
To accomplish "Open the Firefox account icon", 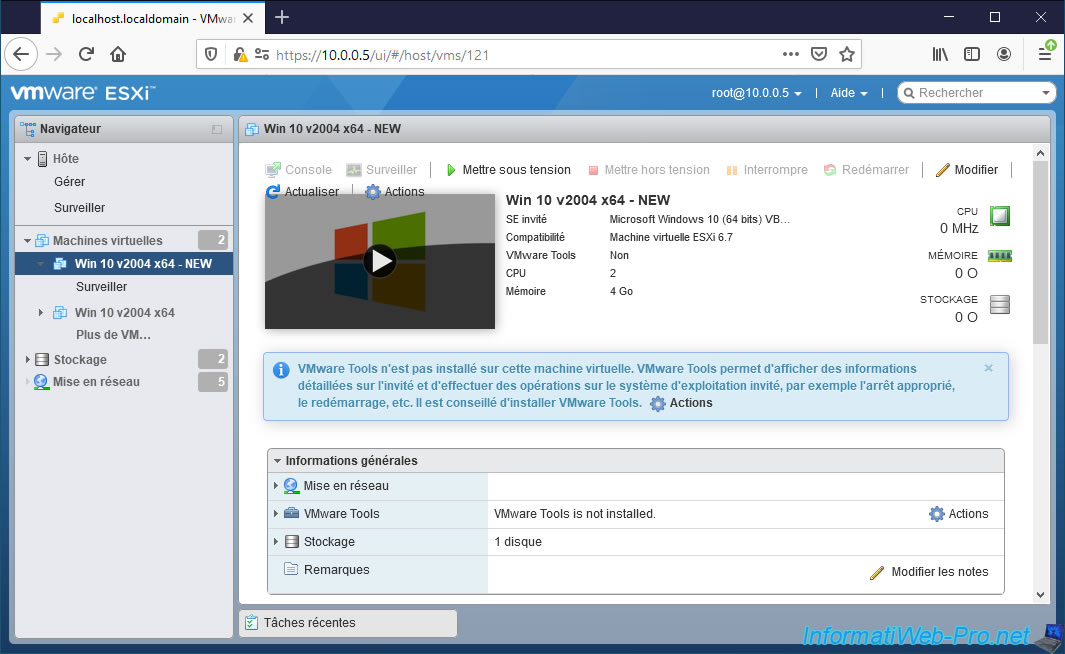I will [x=1004, y=54].
